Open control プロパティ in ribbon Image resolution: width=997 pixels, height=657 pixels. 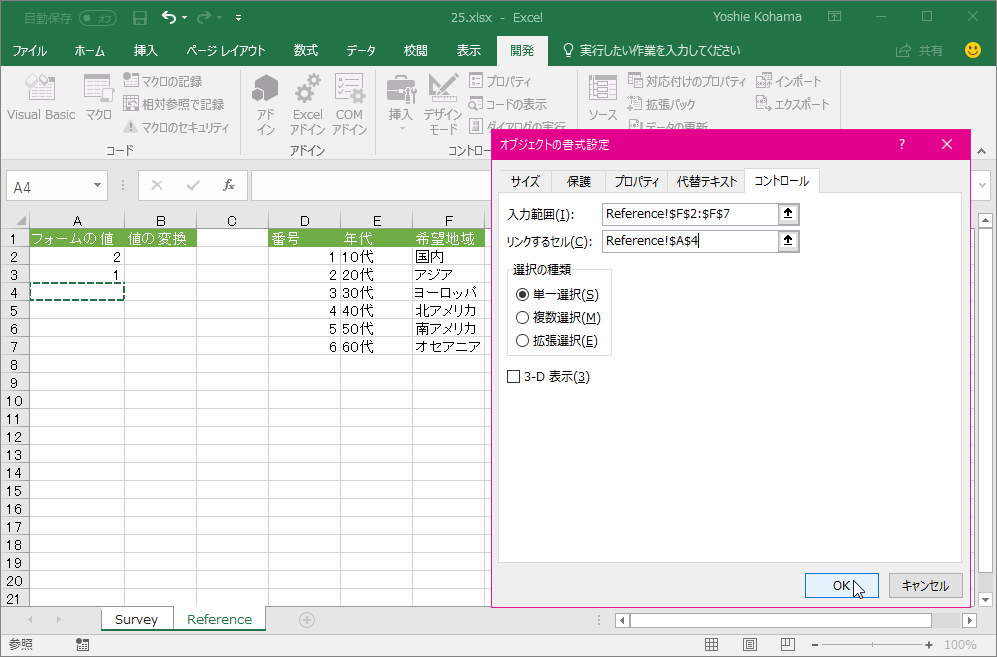[x=500, y=81]
